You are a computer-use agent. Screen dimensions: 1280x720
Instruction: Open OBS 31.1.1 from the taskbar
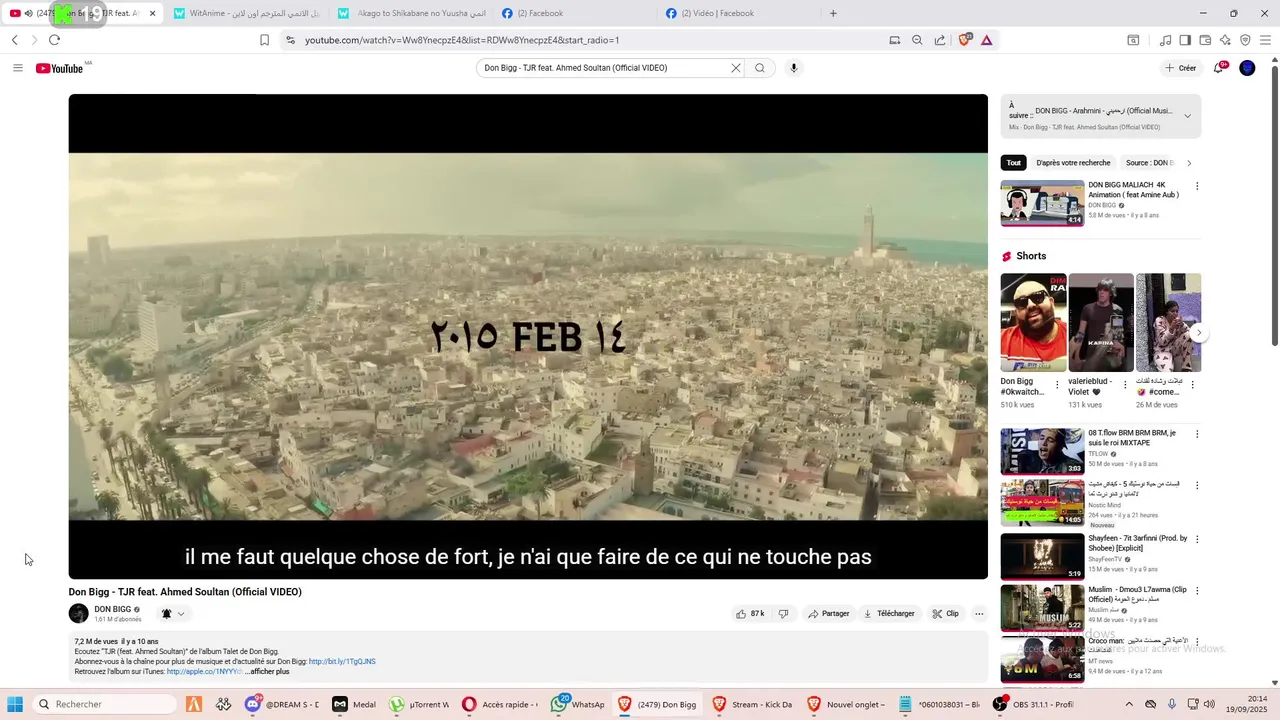1034,704
